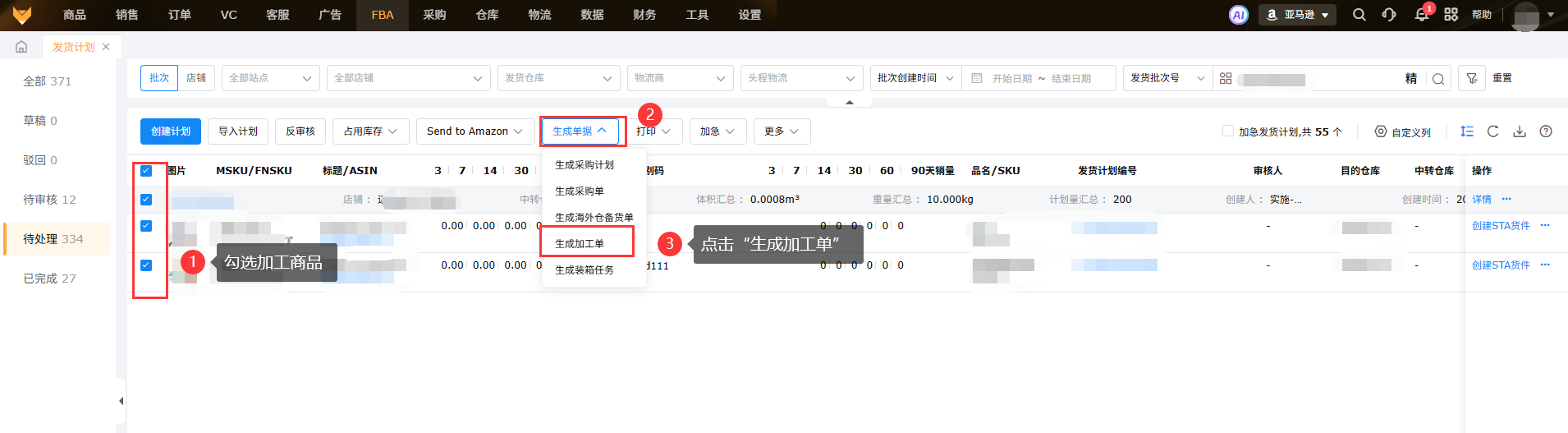Expand the 占用库存 dropdown button
This screenshot has height=433, width=1568.
[370, 131]
